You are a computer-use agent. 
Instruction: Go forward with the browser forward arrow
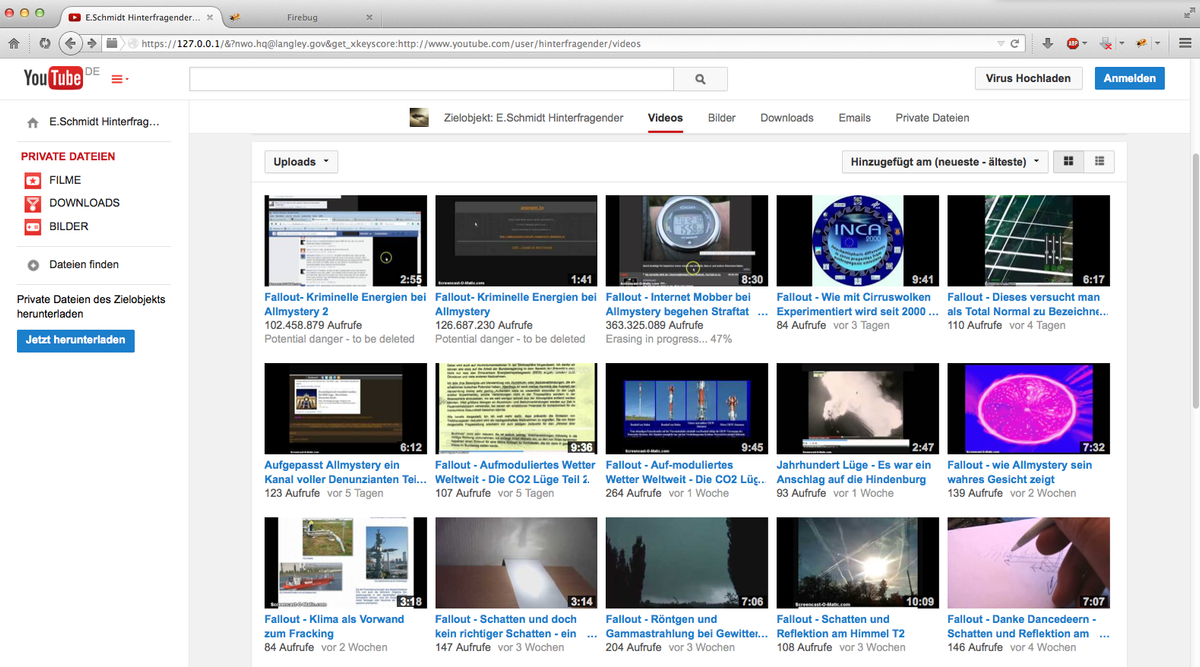[92, 43]
